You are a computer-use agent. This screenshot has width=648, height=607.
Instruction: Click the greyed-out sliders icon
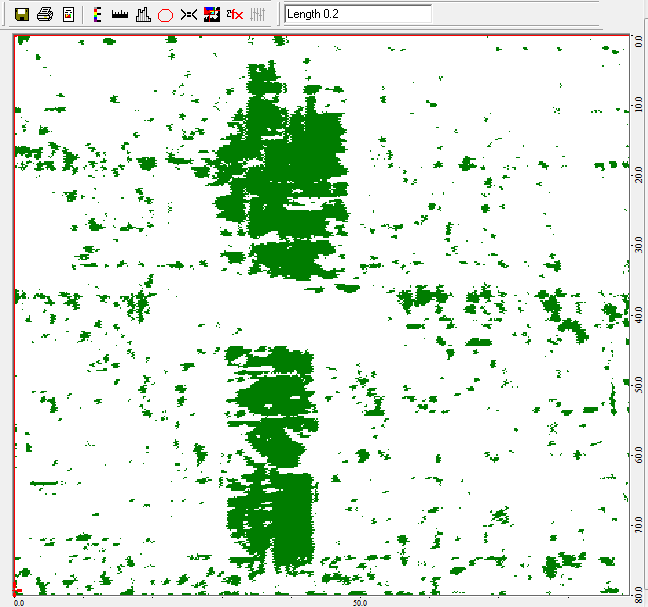click(x=257, y=14)
